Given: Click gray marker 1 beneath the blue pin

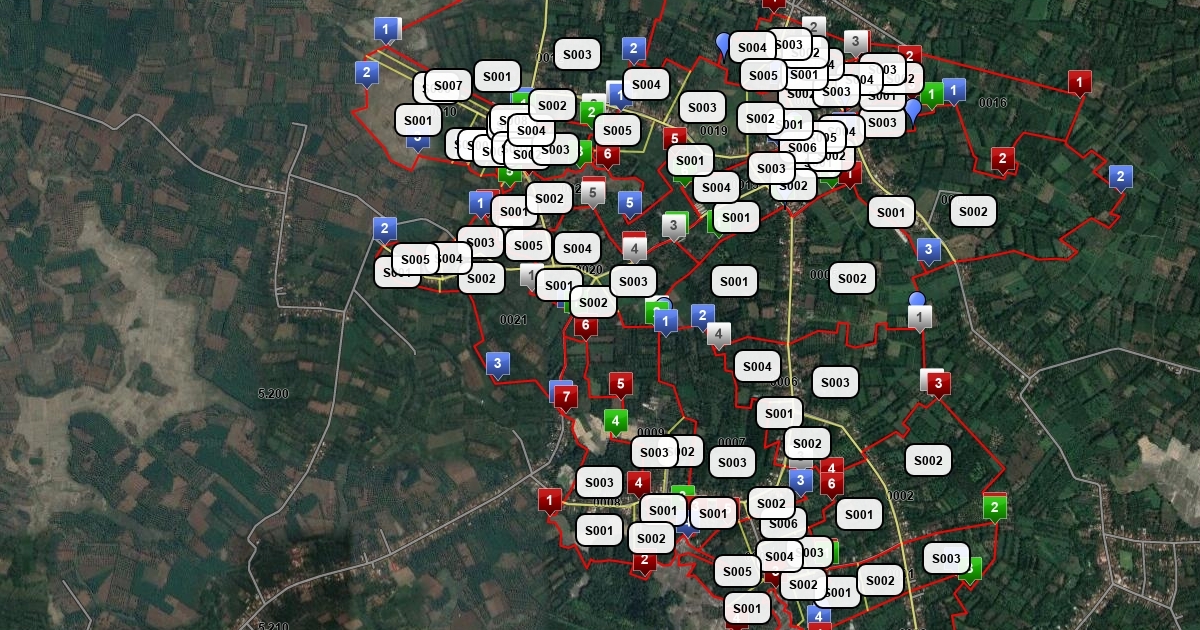Looking at the screenshot, I should pos(920,317).
